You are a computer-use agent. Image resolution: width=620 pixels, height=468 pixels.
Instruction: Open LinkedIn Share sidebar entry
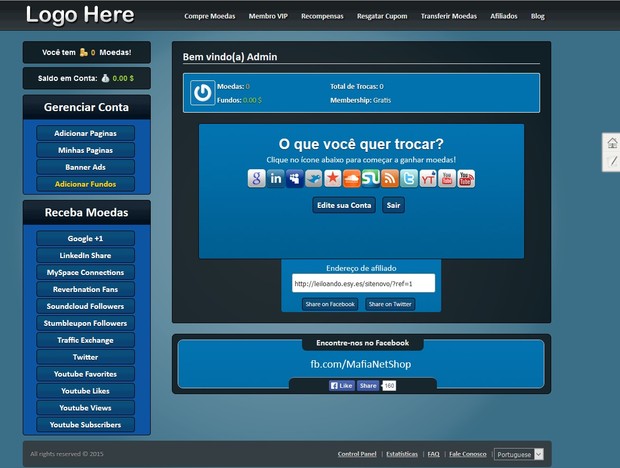[85, 255]
